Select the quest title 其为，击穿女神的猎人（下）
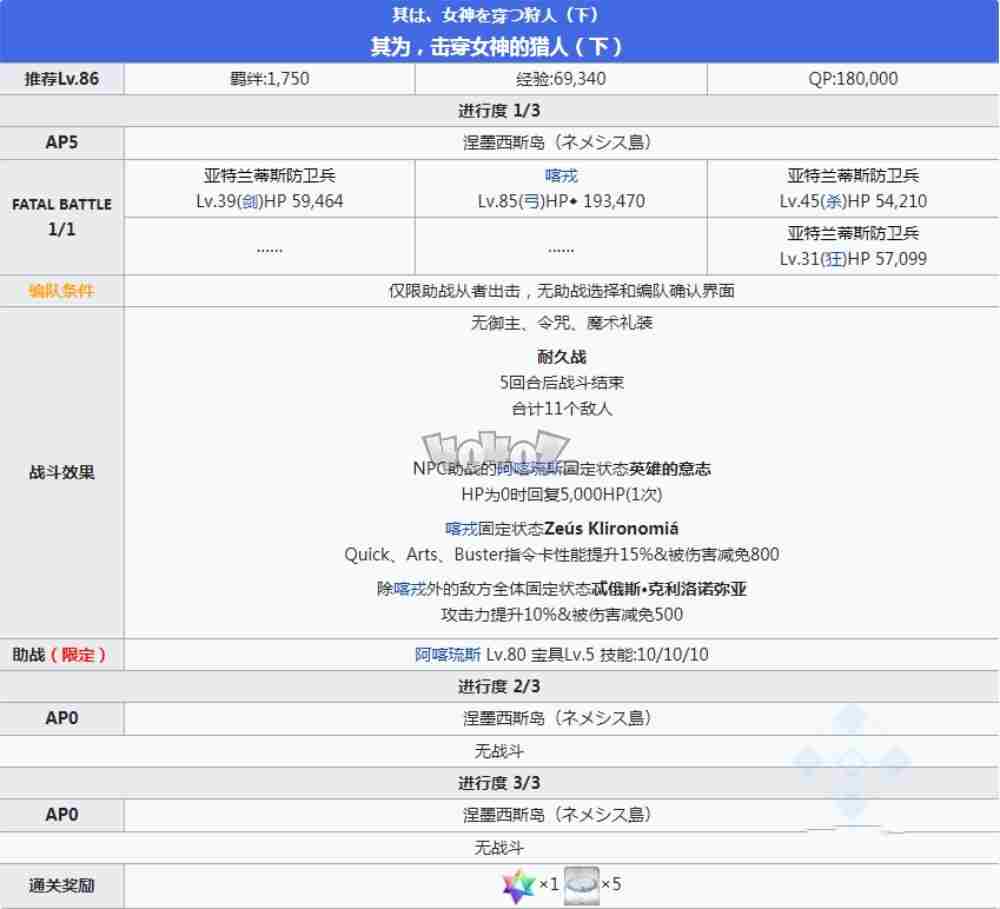Viewport: 1000px width, 909px height. [500, 44]
